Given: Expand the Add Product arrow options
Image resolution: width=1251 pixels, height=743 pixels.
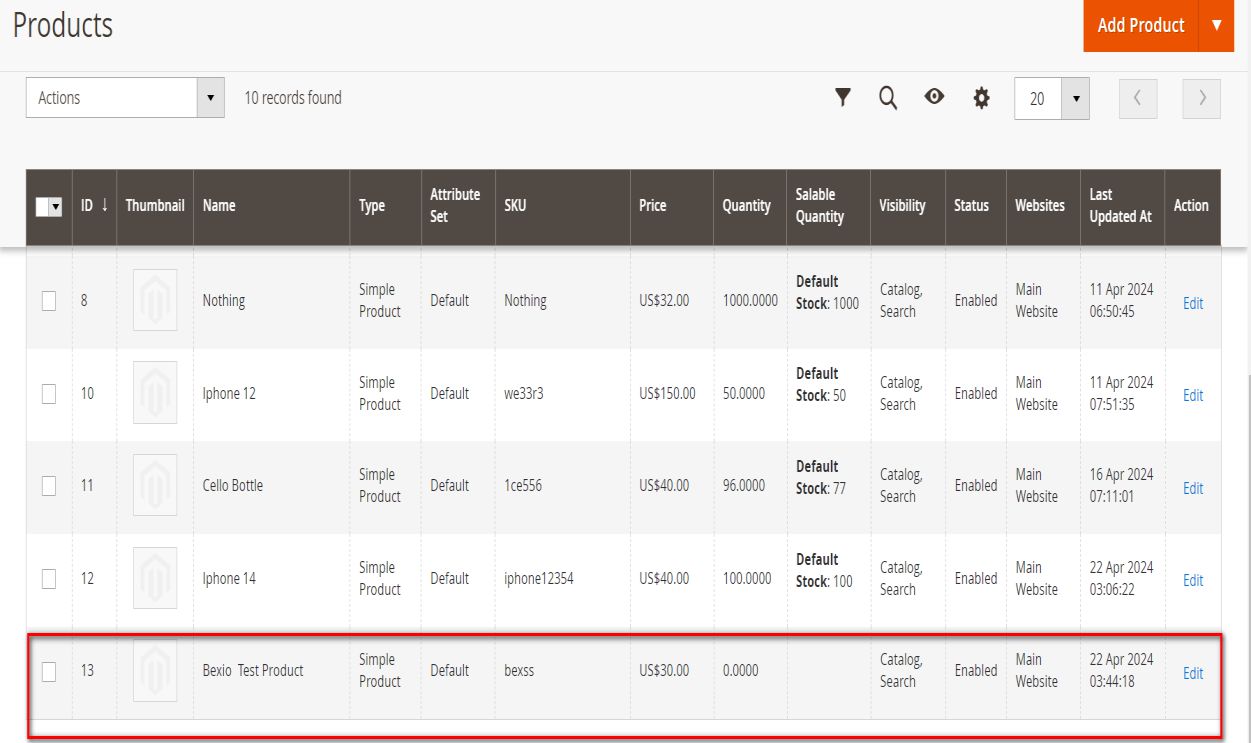Looking at the screenshot, I should pos(1216,25).
